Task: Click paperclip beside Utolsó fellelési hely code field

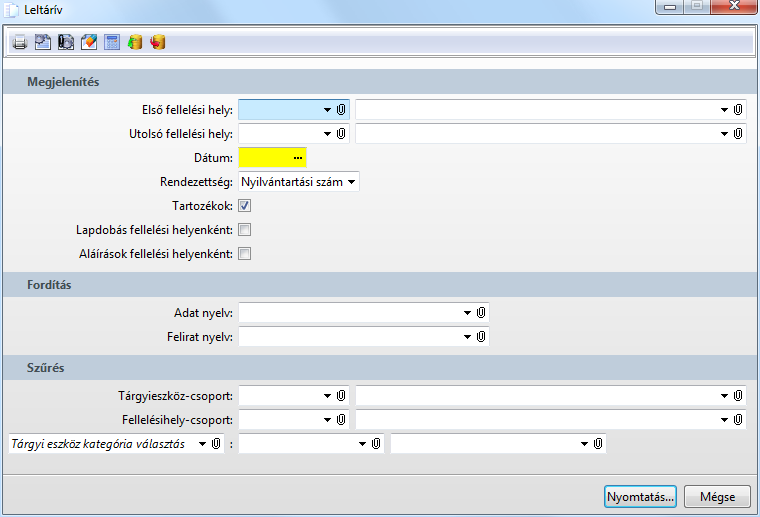Action: click(341, 133)
